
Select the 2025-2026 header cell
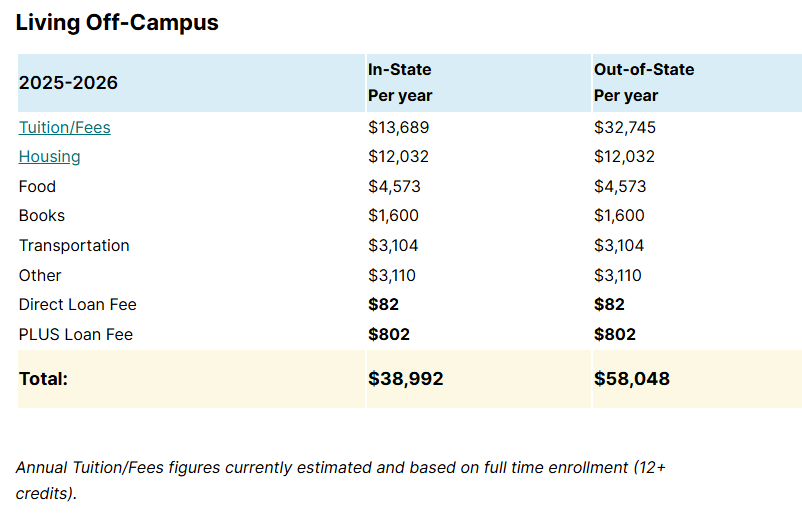point(68,83)
